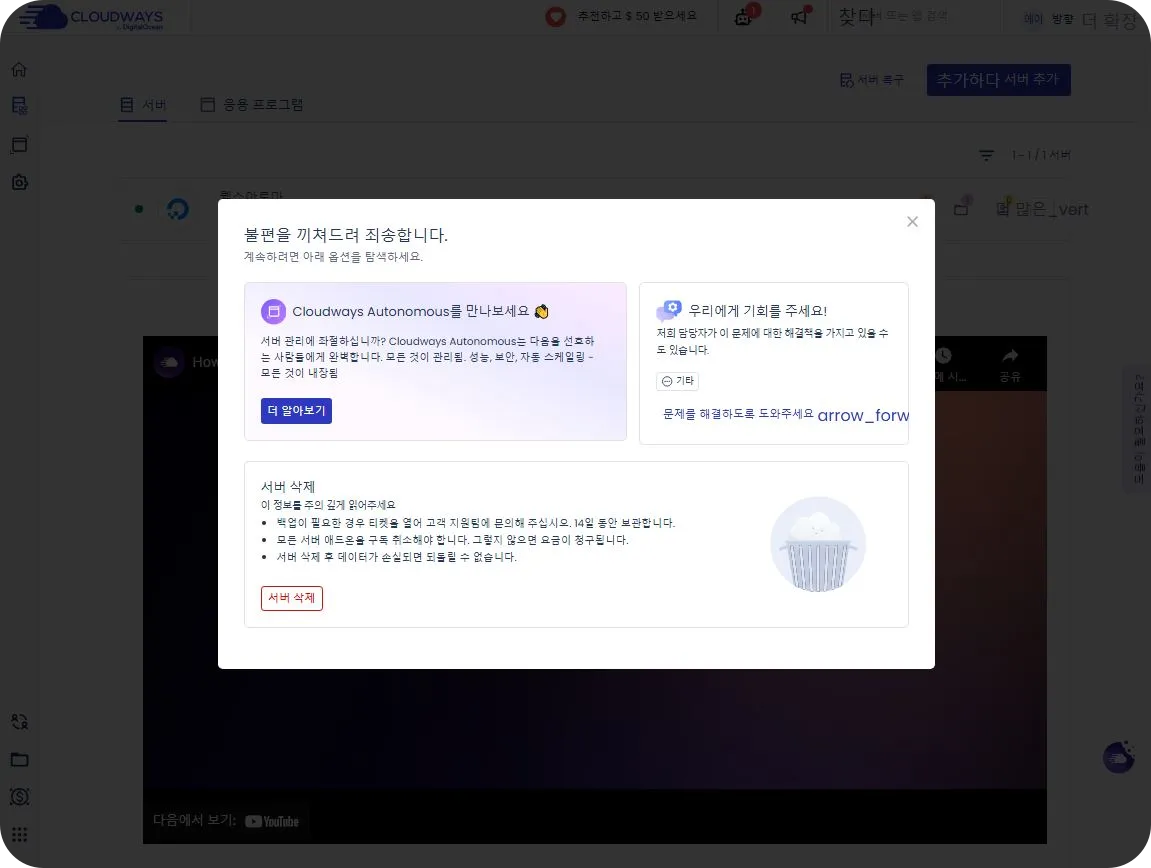
Task: Open the Settings gear icon in the sidebar
Action: (18, 182)
